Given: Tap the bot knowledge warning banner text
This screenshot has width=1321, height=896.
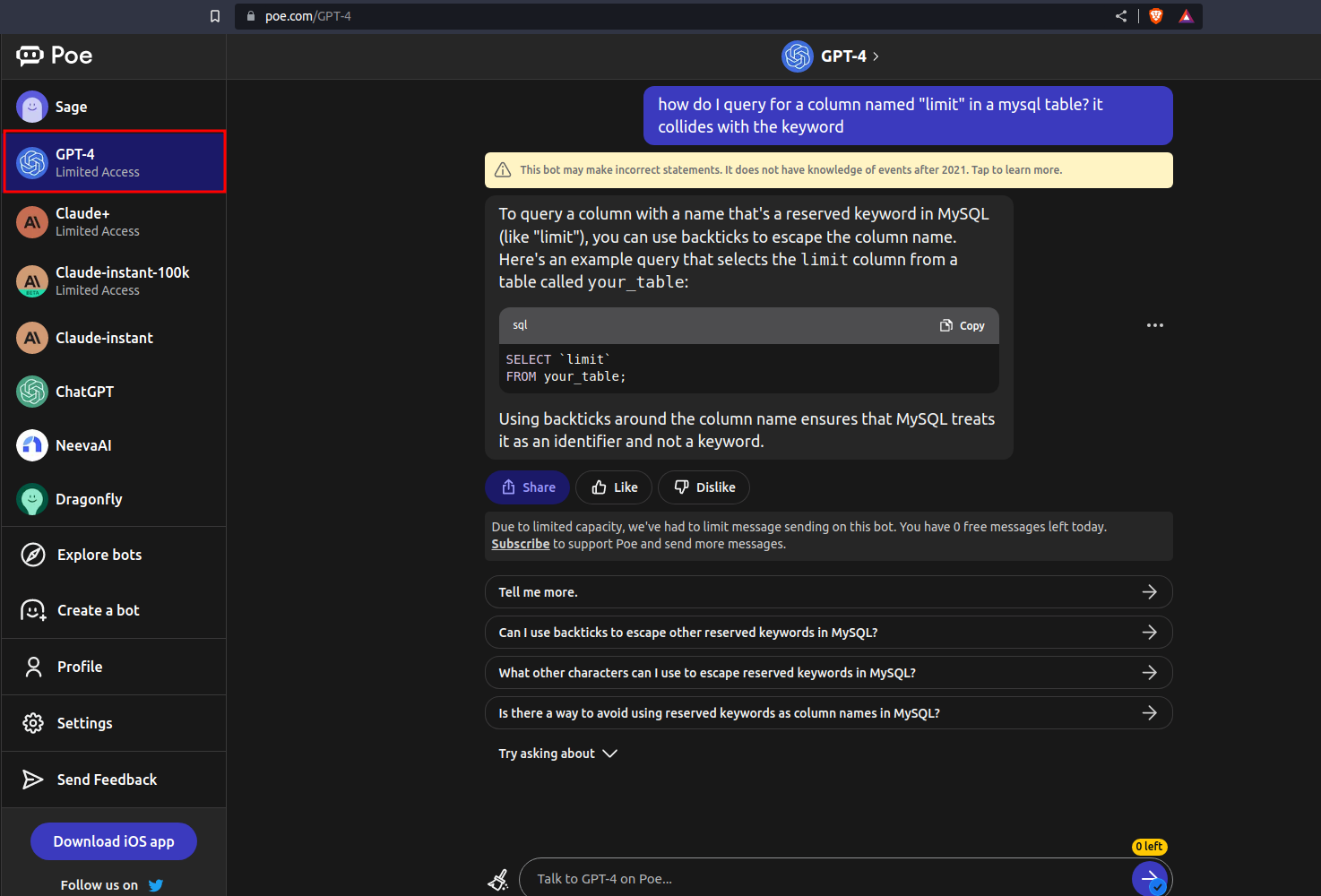Looking at the screenshot, I should pyautogui.click(x=790, y=170).
